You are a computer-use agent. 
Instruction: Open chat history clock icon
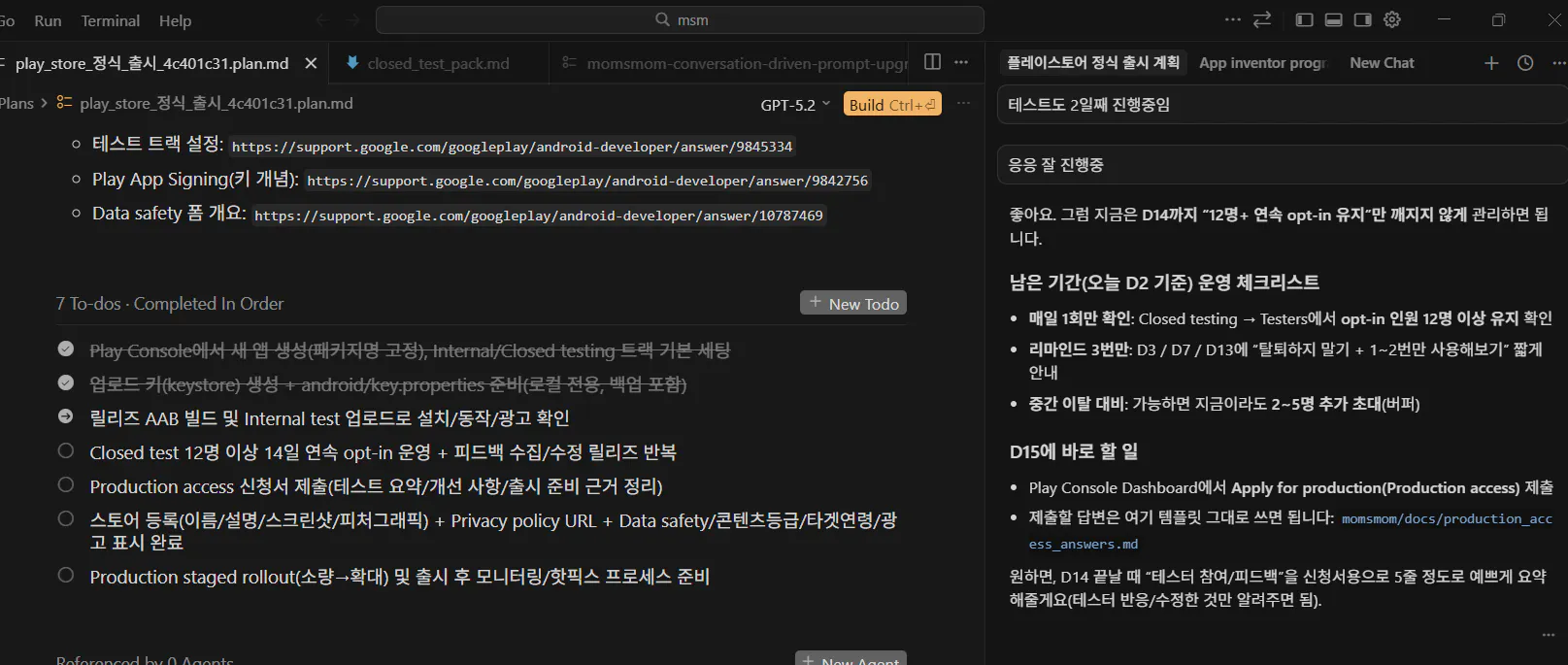pos(1525,63)
